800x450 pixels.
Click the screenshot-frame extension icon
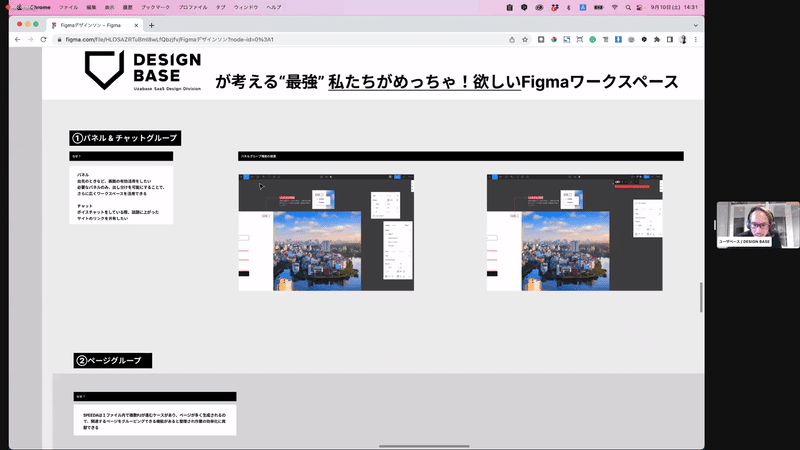click(x=580, y=39)
